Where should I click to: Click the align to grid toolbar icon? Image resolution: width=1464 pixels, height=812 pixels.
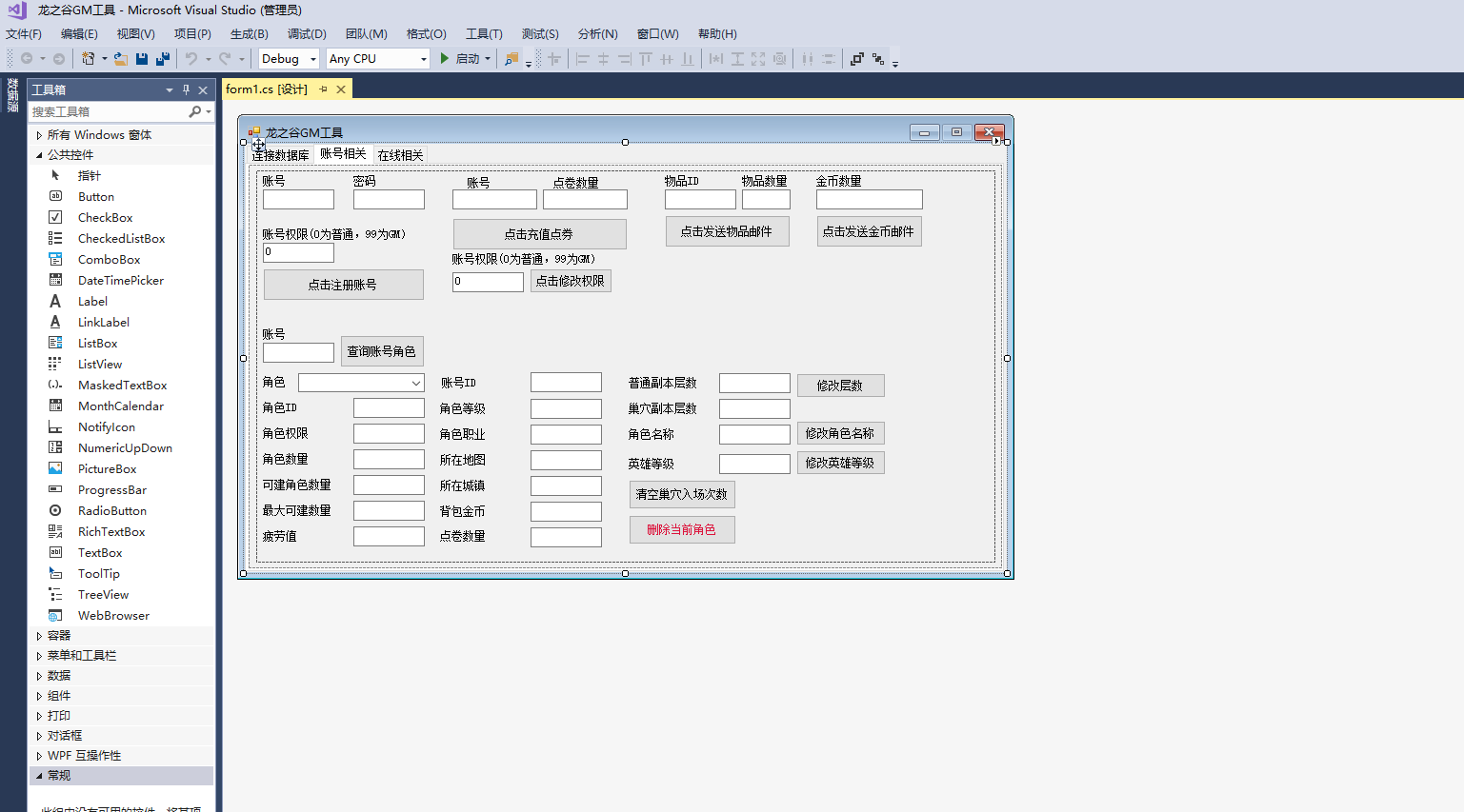tap(554, 58)
